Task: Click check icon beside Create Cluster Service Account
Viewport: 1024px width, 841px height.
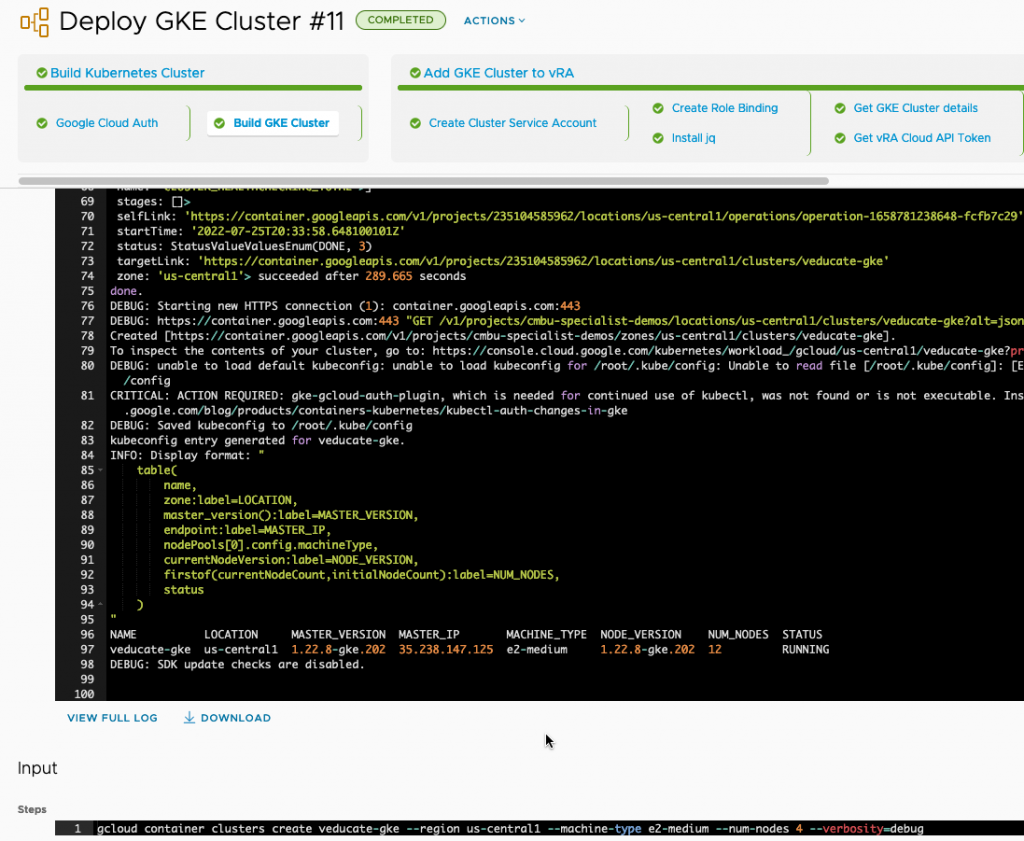Action: [415, 123]
